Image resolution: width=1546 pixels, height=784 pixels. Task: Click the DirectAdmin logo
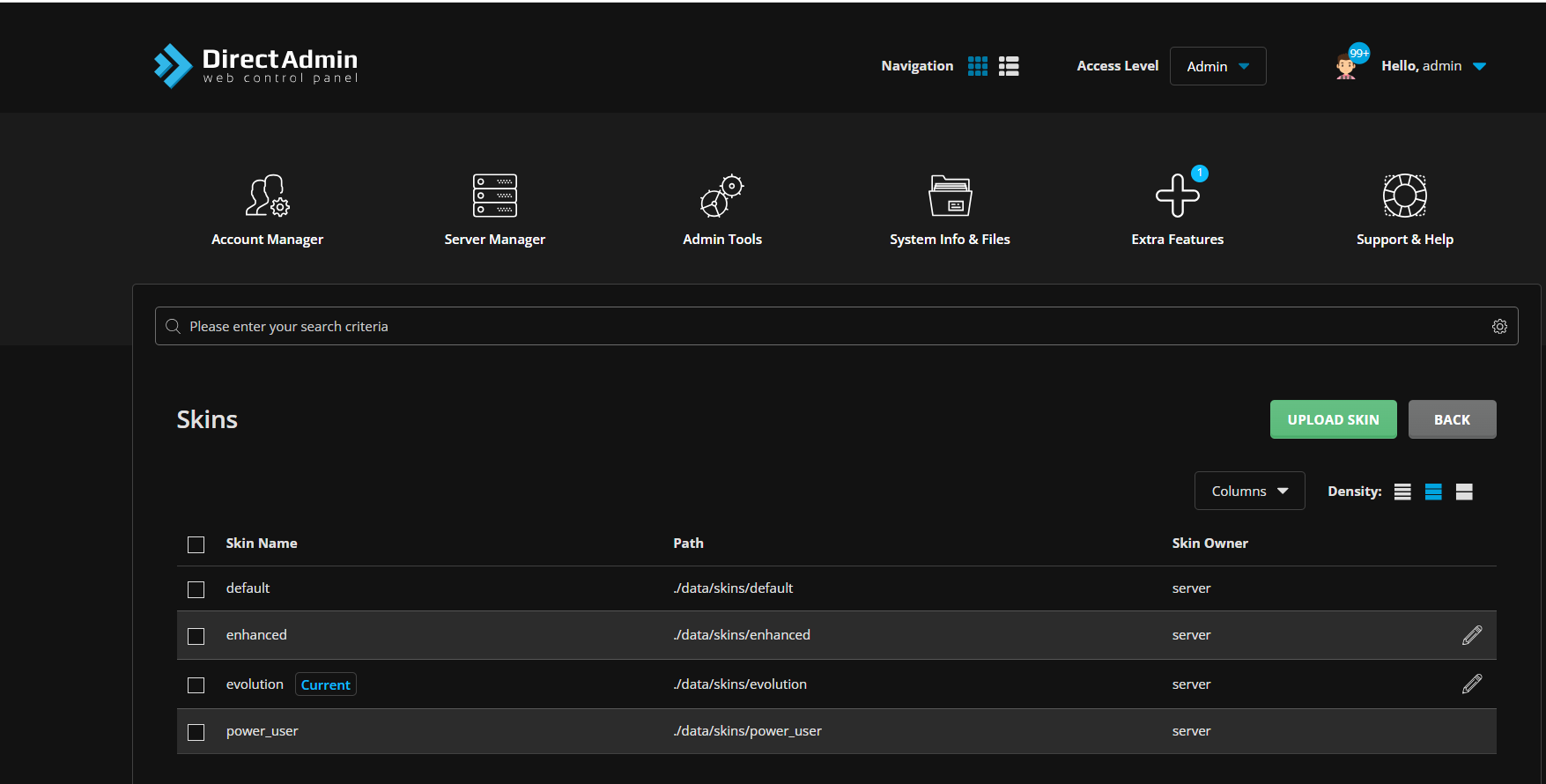(x=256, y=66)
